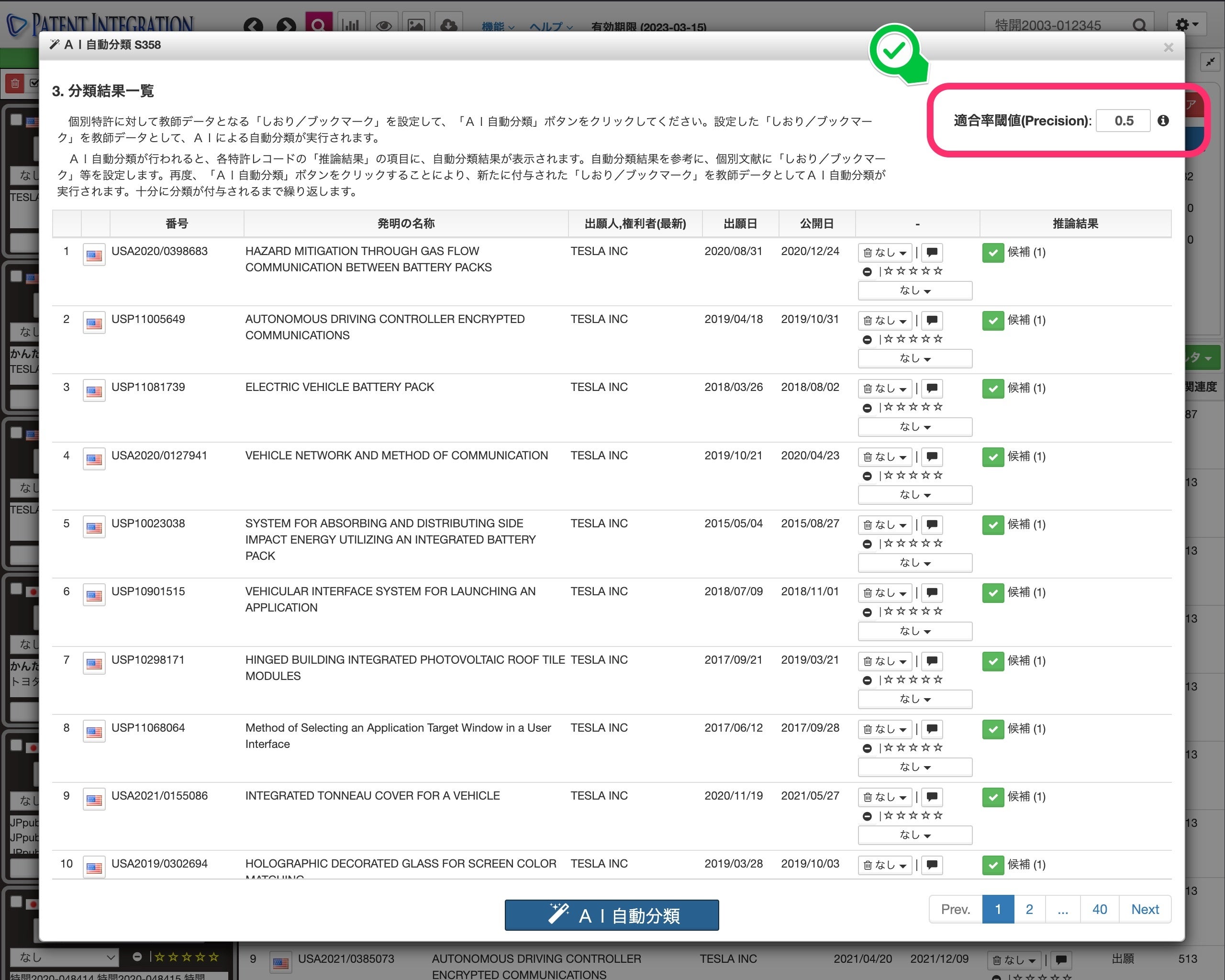Toggle the green 候補 checkmark in row 1
Viewport: 1225px width, 980px height.
click(x=992, y=253)
